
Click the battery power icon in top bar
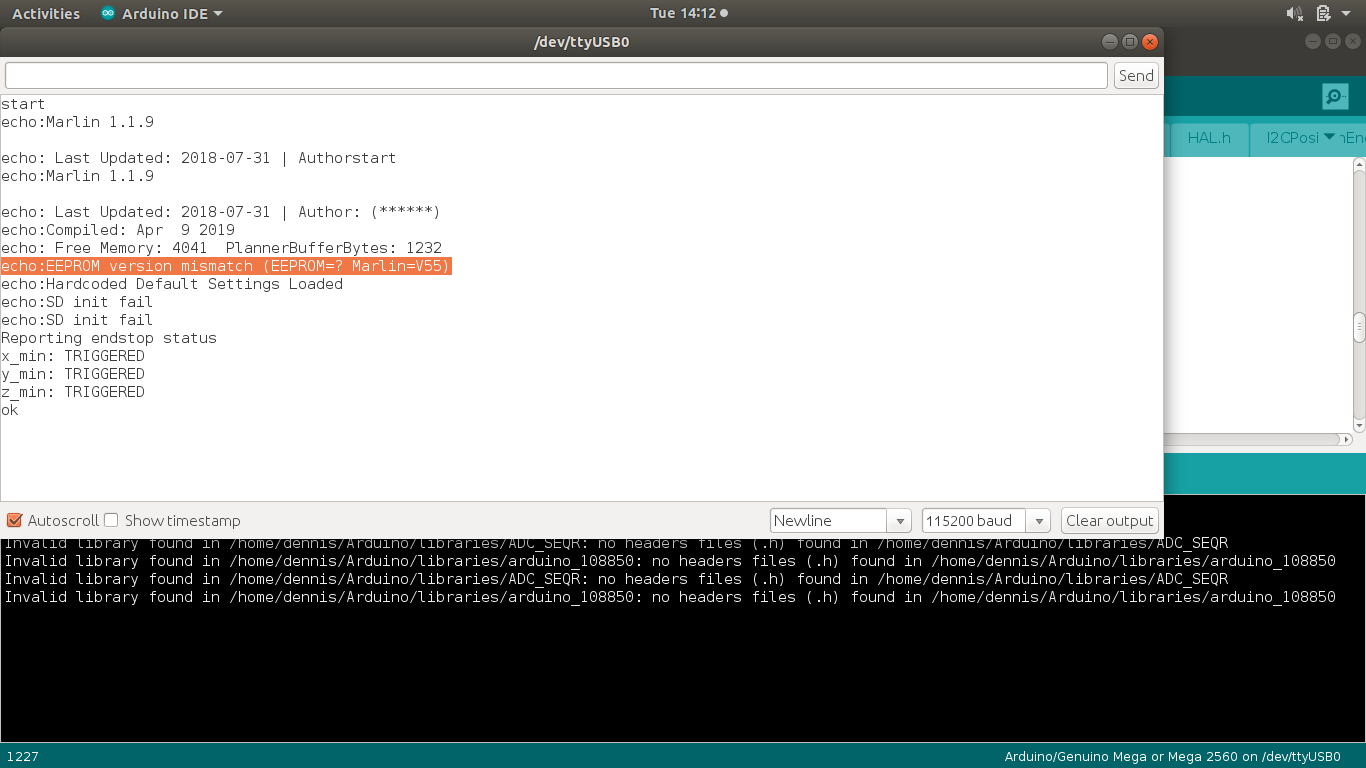point(1323,13)
